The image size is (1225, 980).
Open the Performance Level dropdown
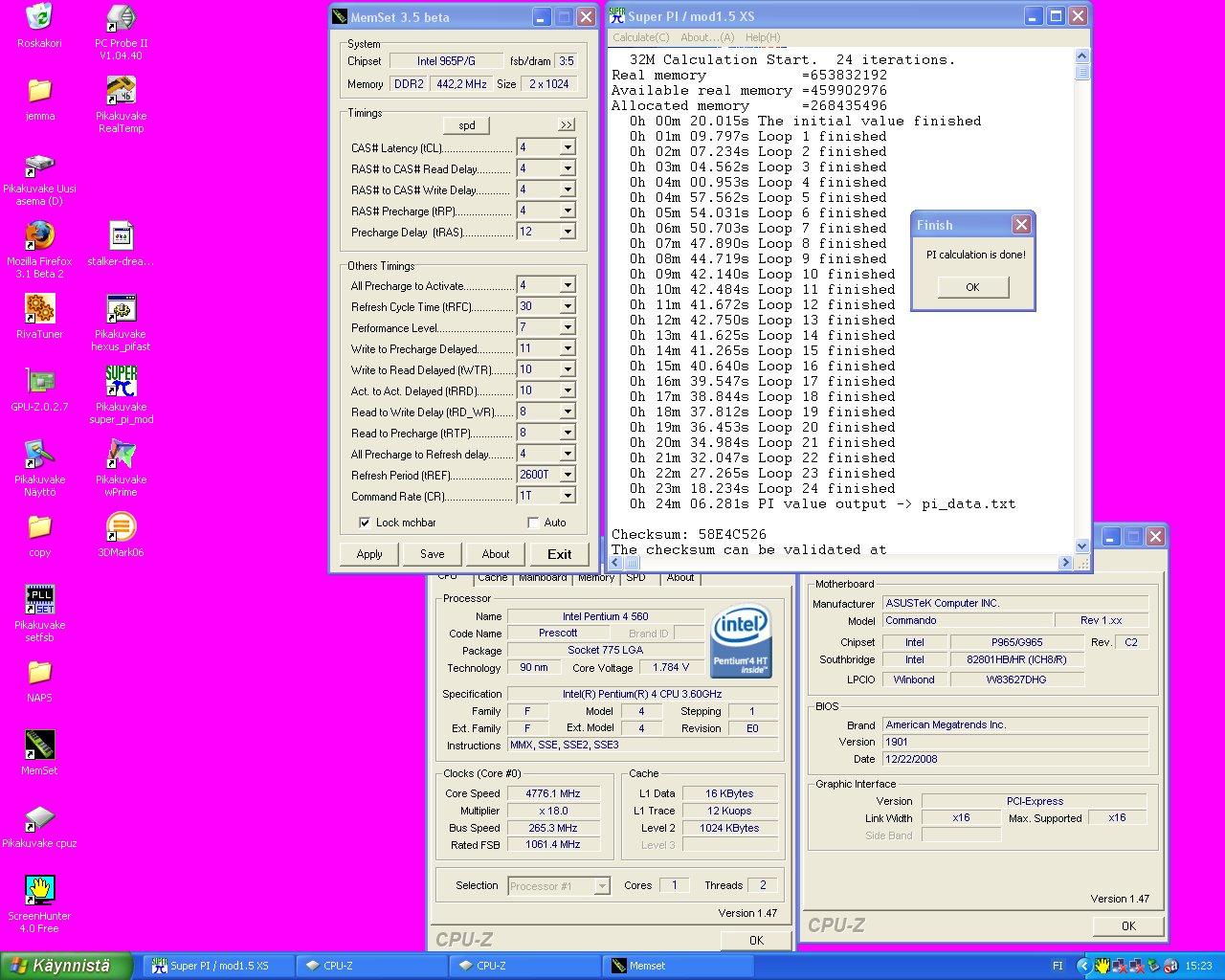[x=568, y=327]
